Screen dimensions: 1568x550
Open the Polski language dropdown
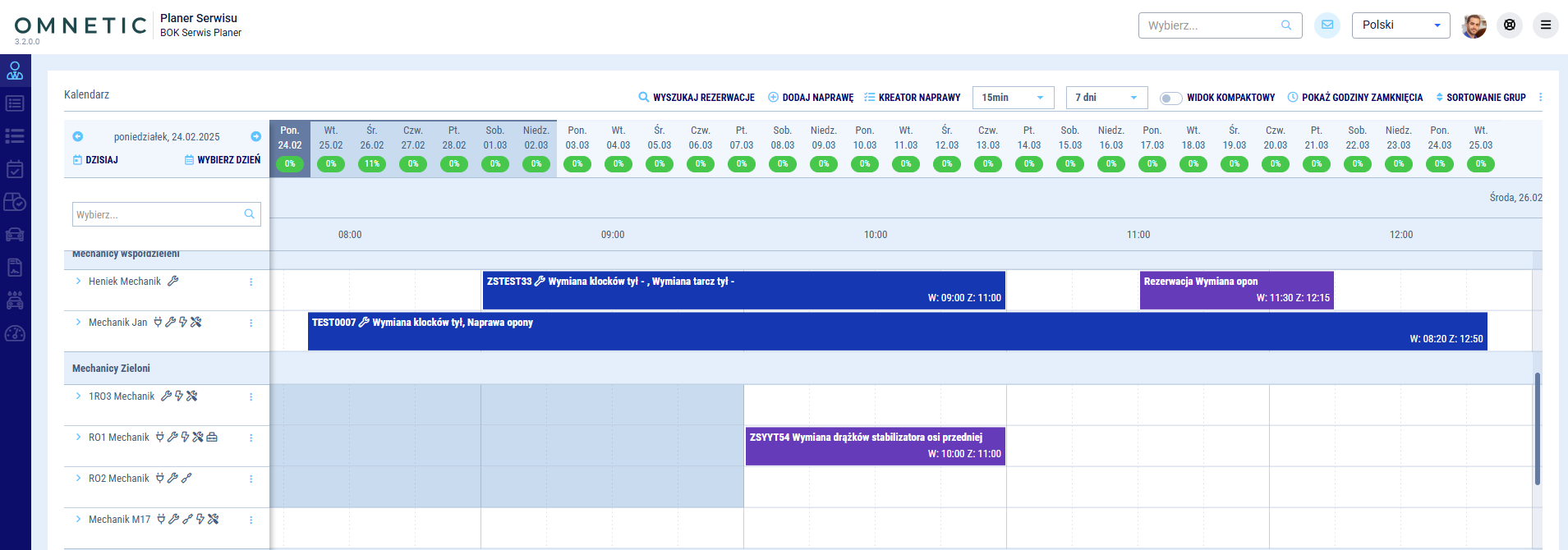[x=1400, y=25]
